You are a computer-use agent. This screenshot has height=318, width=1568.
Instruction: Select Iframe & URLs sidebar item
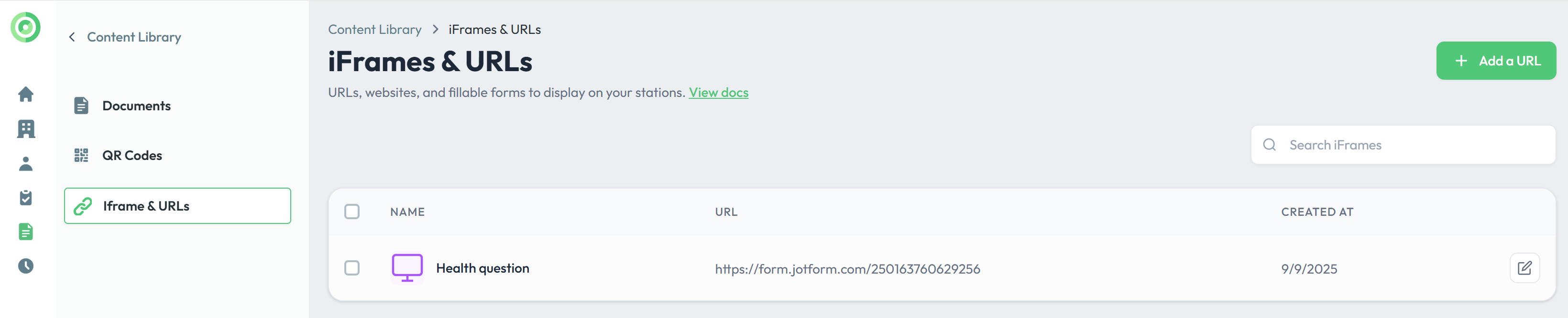[177, 206]
